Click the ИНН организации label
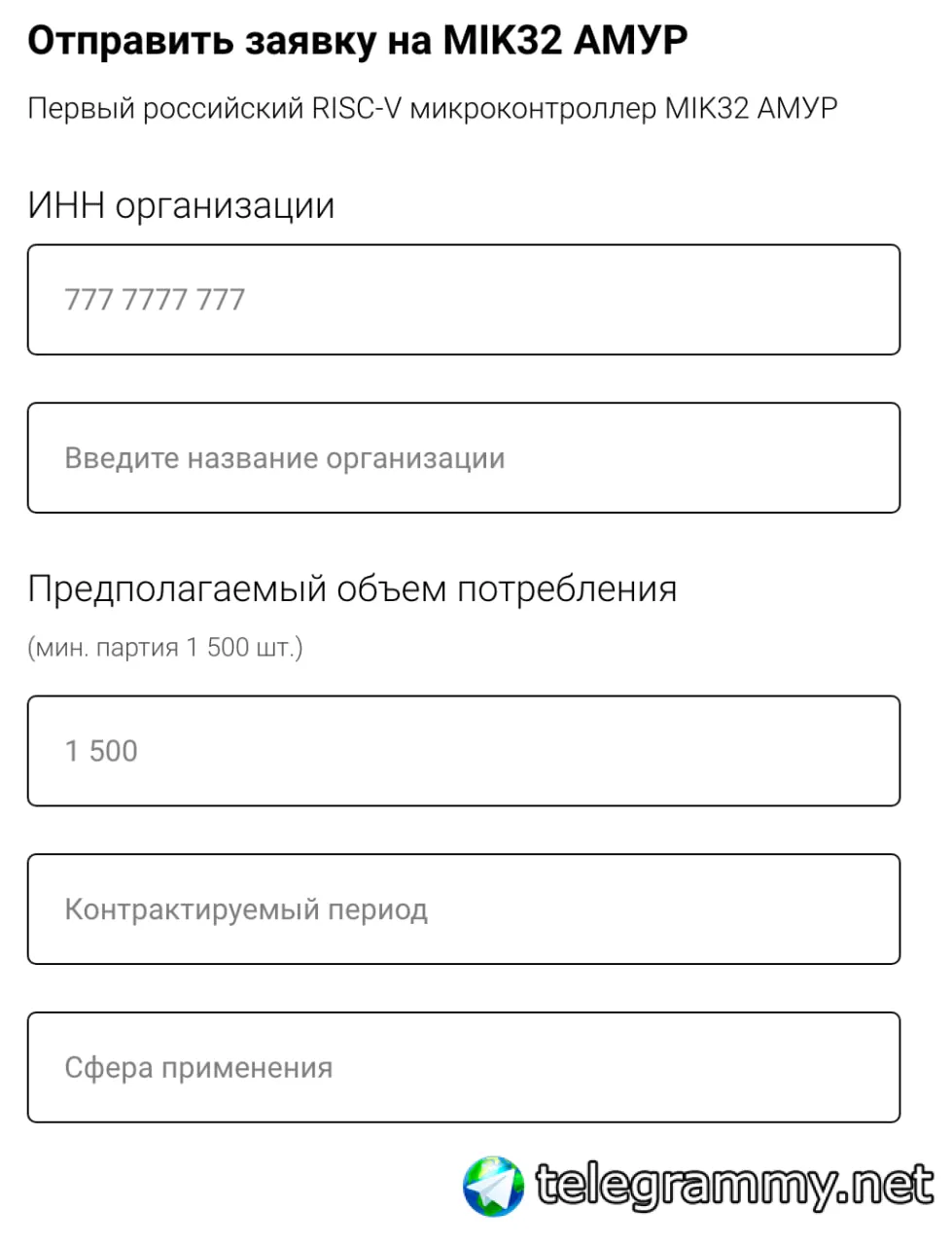952x1245 pixels. [181, 205]
